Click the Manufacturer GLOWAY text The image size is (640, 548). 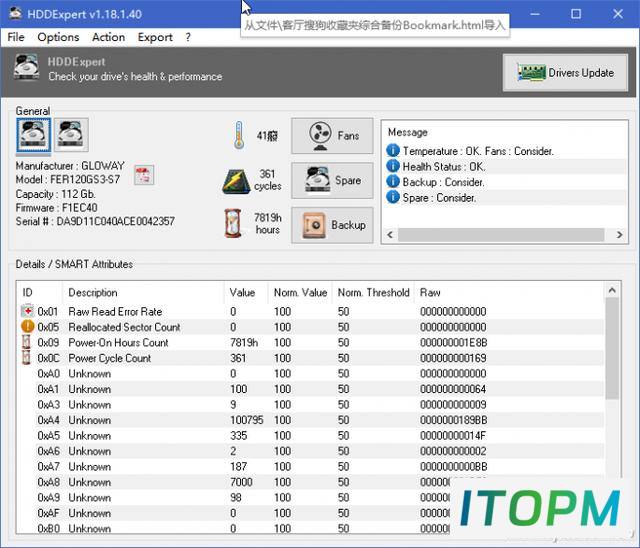(70, 166)
